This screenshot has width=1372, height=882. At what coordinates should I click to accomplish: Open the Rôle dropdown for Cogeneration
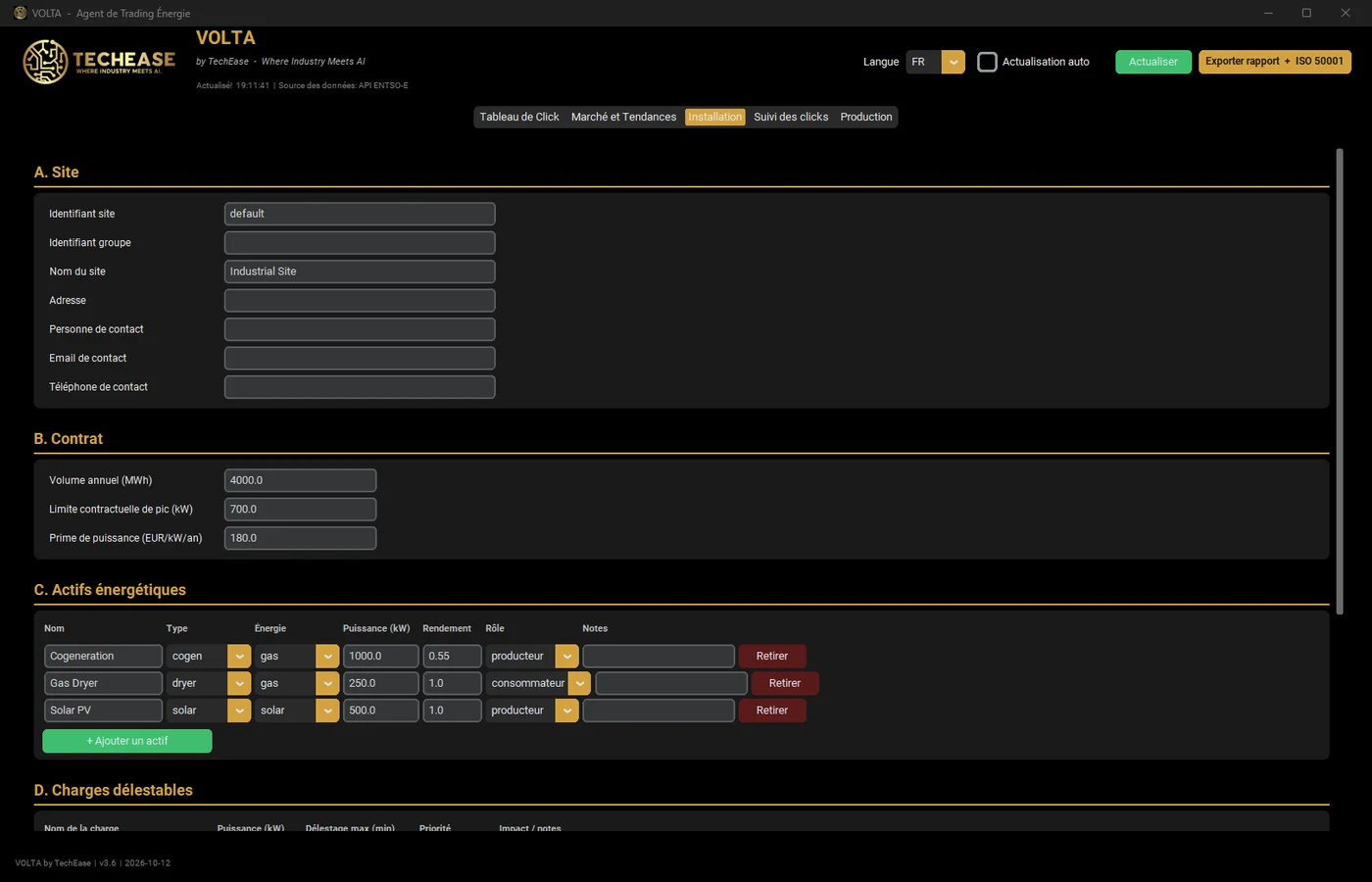pos(532,656)
